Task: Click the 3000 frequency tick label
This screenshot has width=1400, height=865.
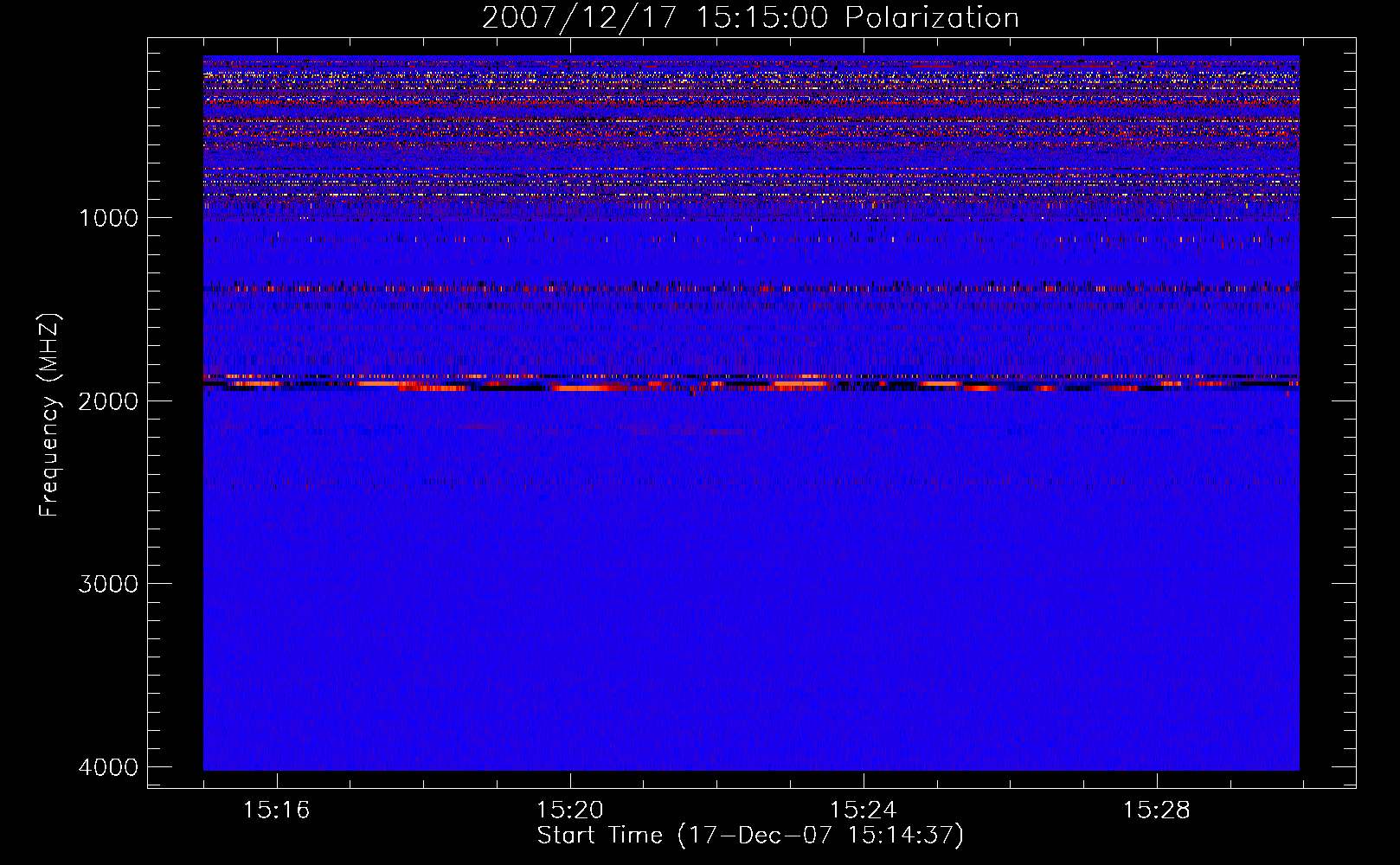Action: tap(109, 583)
